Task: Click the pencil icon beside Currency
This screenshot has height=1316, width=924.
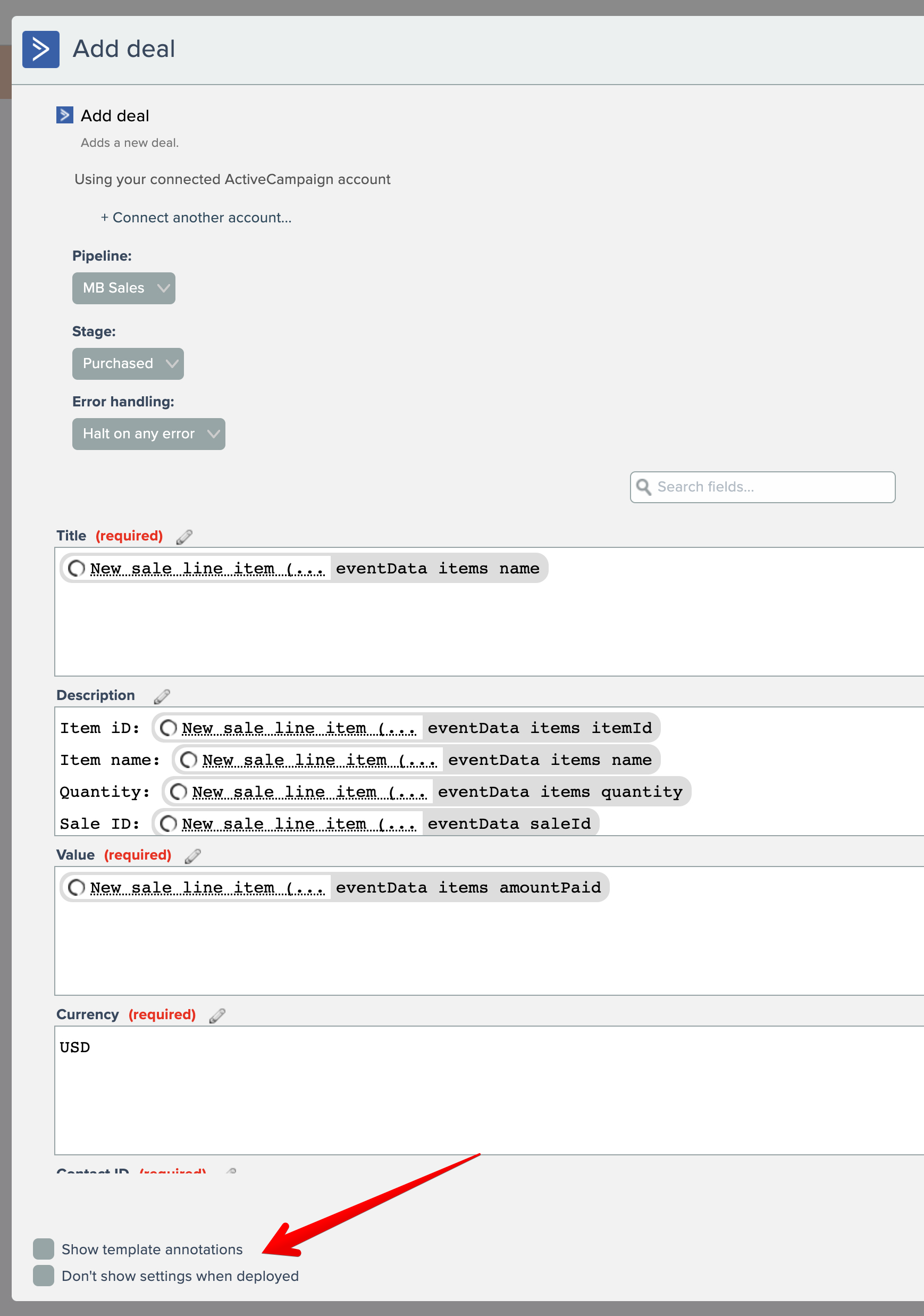Action: coord(217,1015)
